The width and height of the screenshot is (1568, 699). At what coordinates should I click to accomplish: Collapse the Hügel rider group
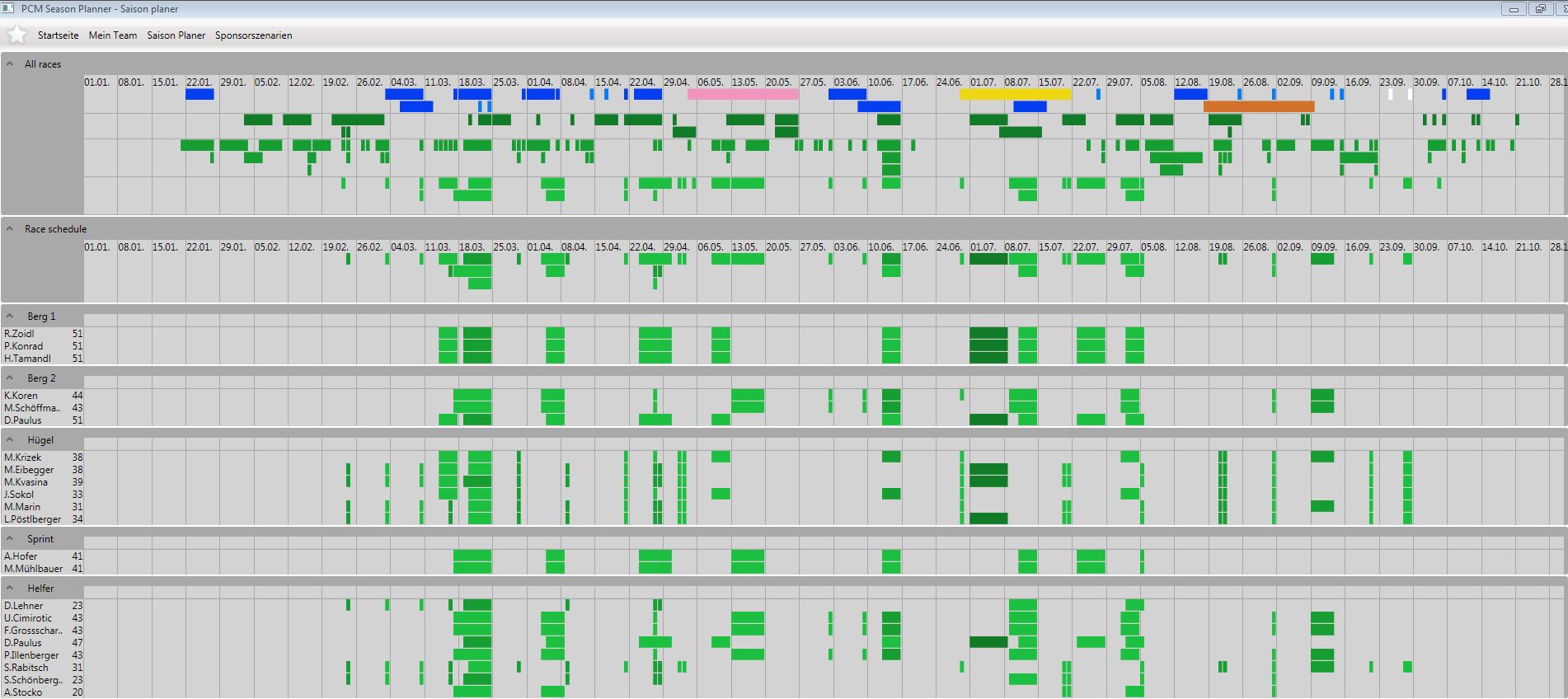pyautogui.click(x=10, y=439)
